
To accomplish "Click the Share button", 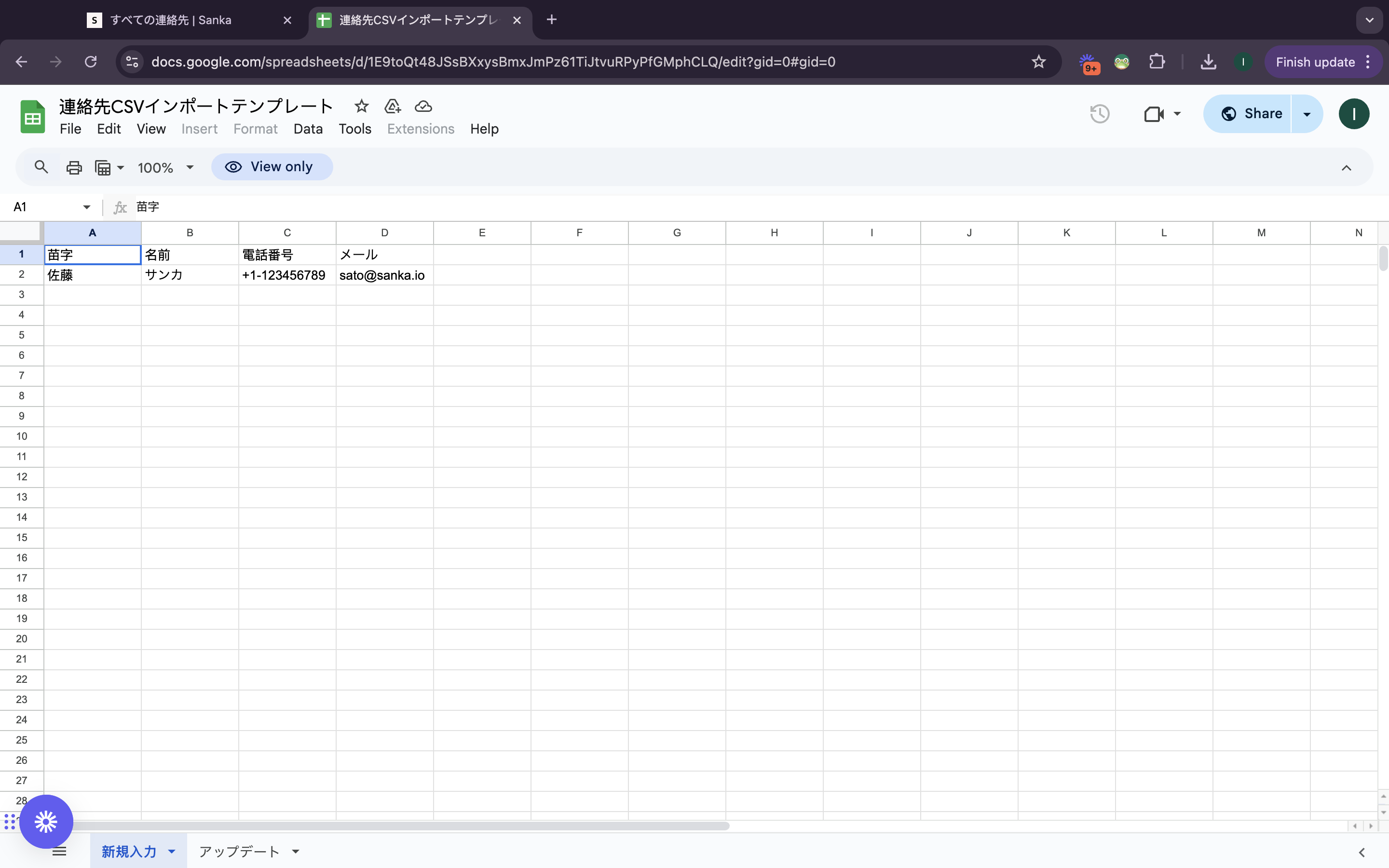I will 1251,114.
